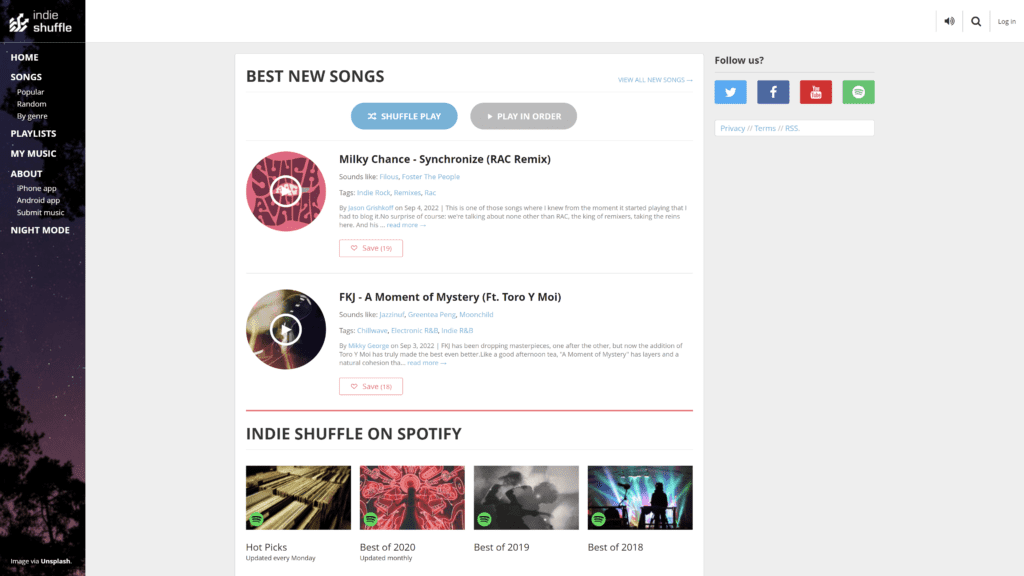Screen dimensions: 1024x576
Task: Mute sound with the speaker icon
Action: pos(949,22)
